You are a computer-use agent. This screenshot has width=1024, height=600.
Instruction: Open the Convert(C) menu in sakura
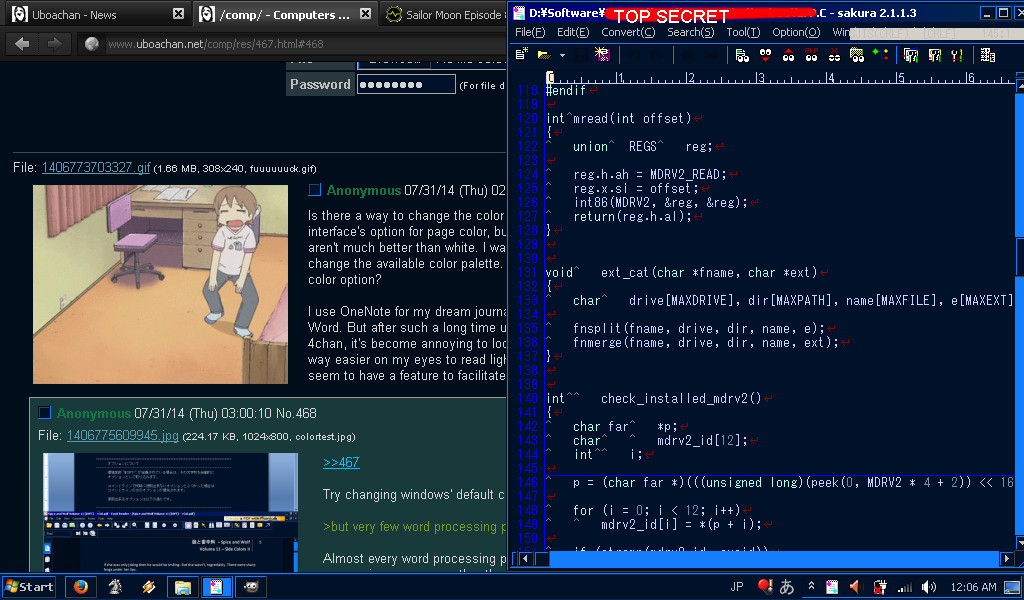[628, 32]
